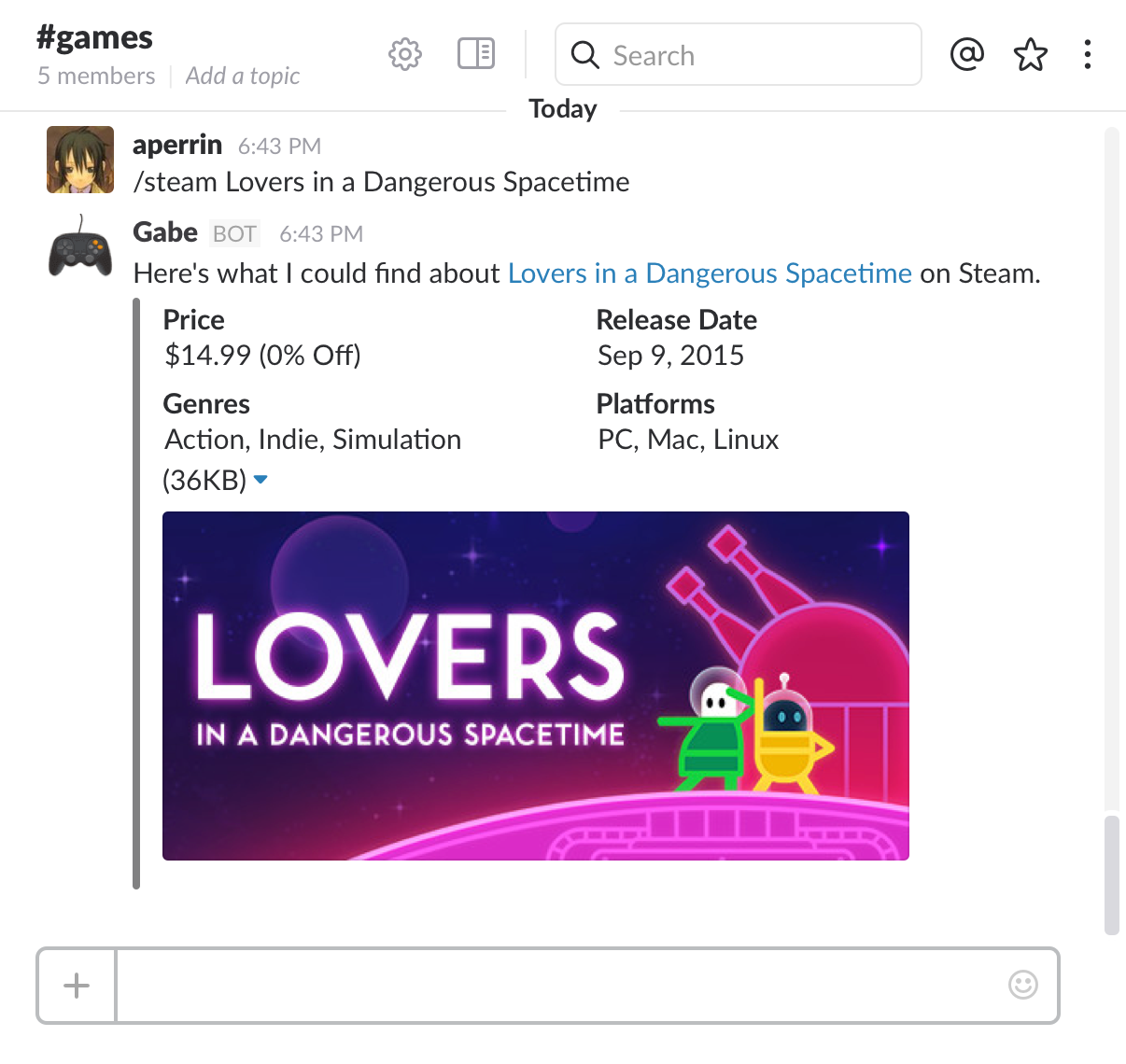The height and width of the screenshot is (1064, 1126).
Task: Click the plus attach file button
Action: [77, 986]
